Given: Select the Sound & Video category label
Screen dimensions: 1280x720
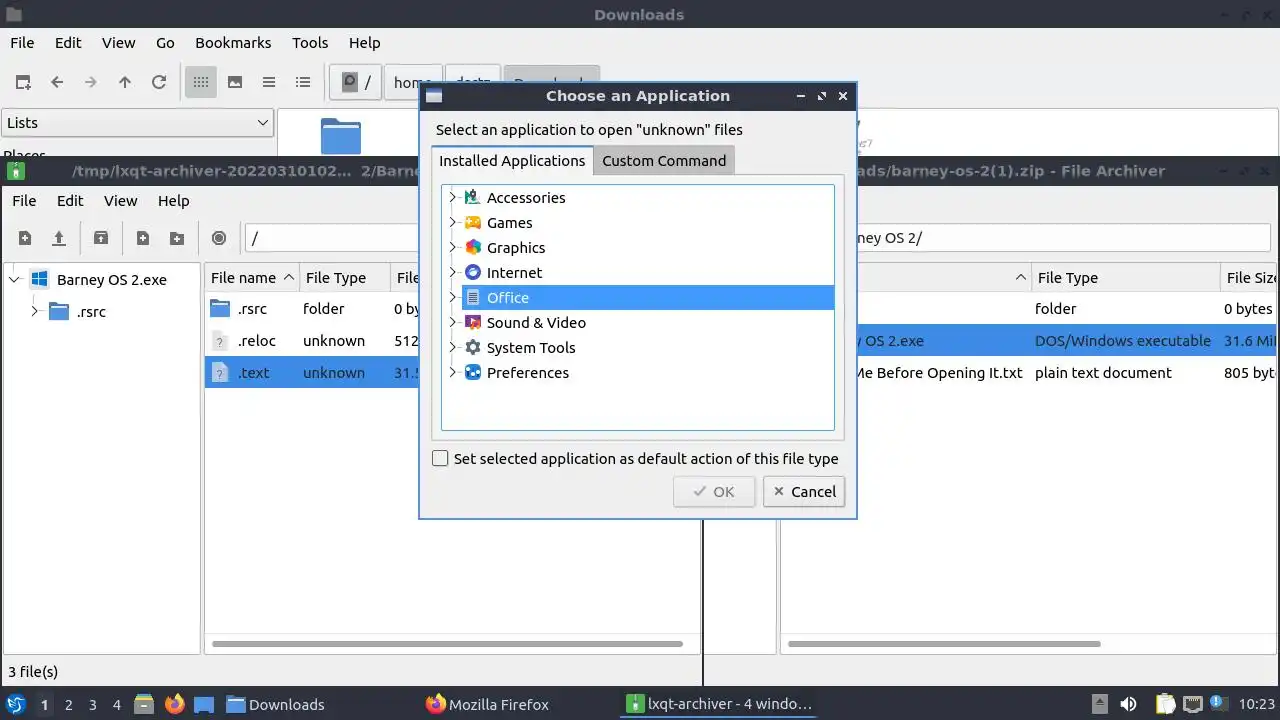Looking at the screenshot, I should [x=536, y=322].
